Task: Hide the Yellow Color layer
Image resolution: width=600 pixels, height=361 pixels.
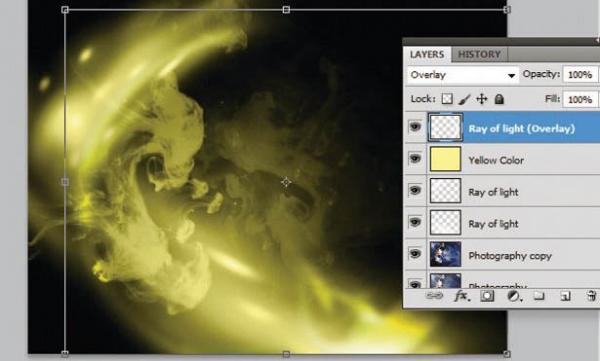Action: 415,158
